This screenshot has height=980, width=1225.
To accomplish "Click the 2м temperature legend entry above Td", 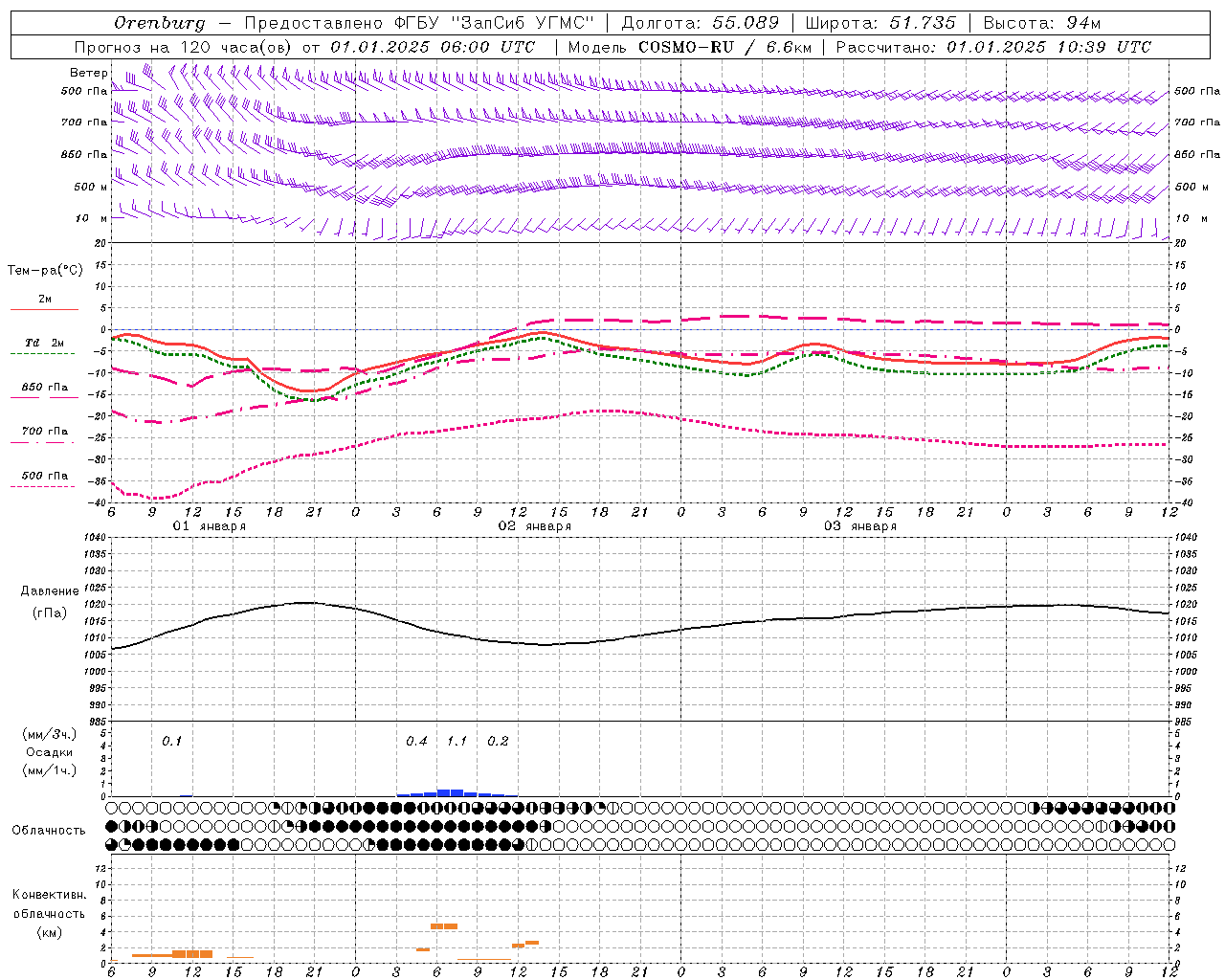I will (45, 299).
